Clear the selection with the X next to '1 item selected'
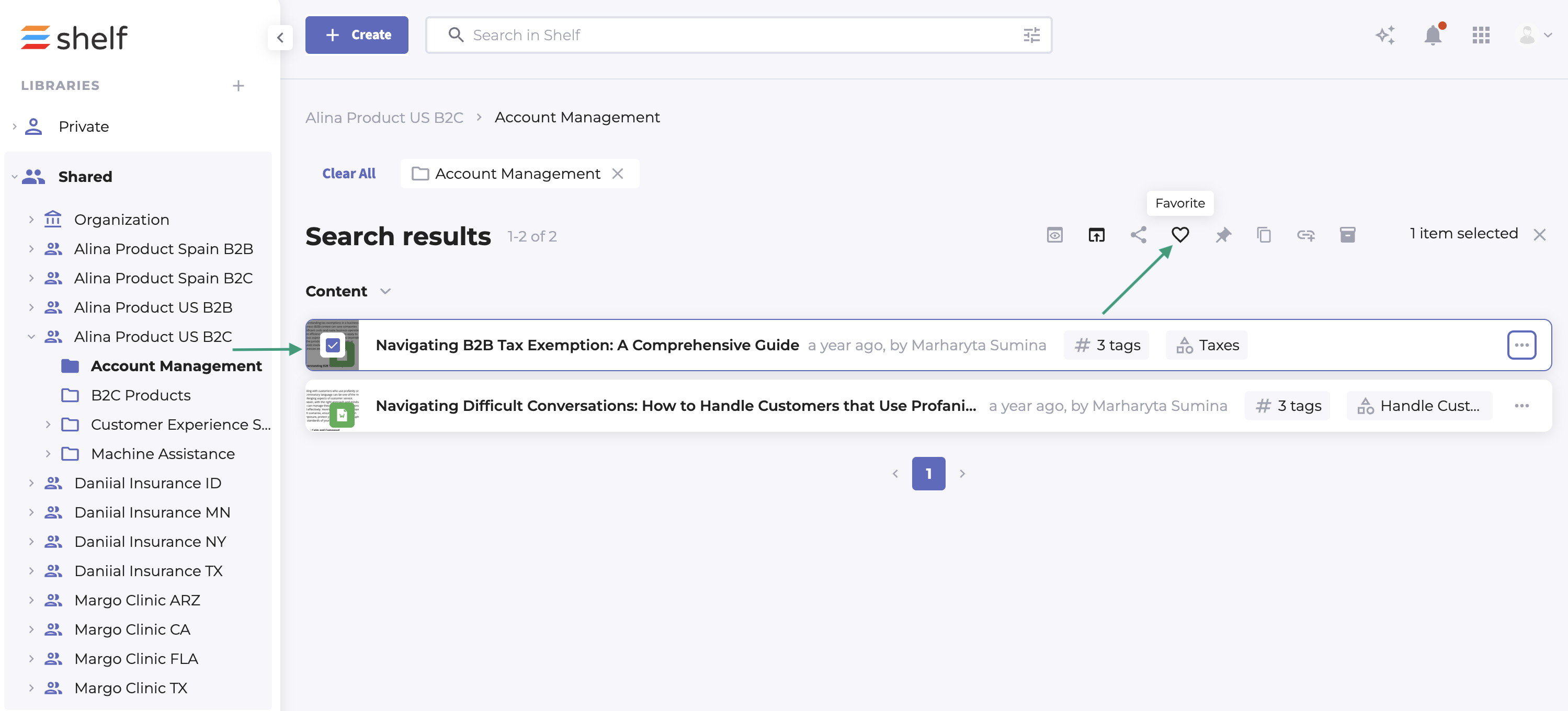This screenshot has width=1568, height=711. (x=1539, y=235)
